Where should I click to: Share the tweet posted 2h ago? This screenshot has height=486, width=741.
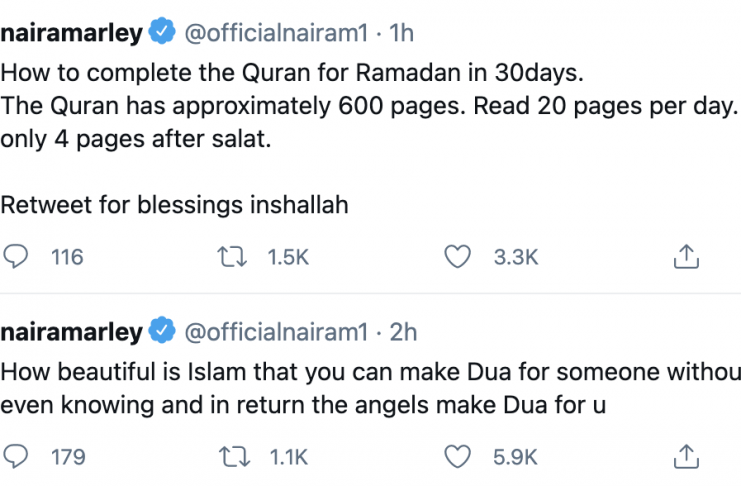pos(685,457)
